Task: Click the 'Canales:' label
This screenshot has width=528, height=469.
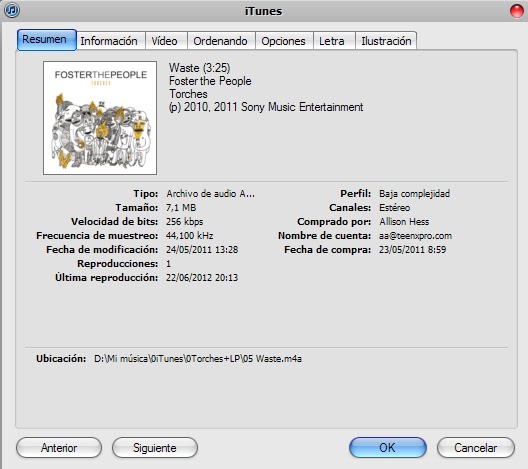Action: coord(350,207)
